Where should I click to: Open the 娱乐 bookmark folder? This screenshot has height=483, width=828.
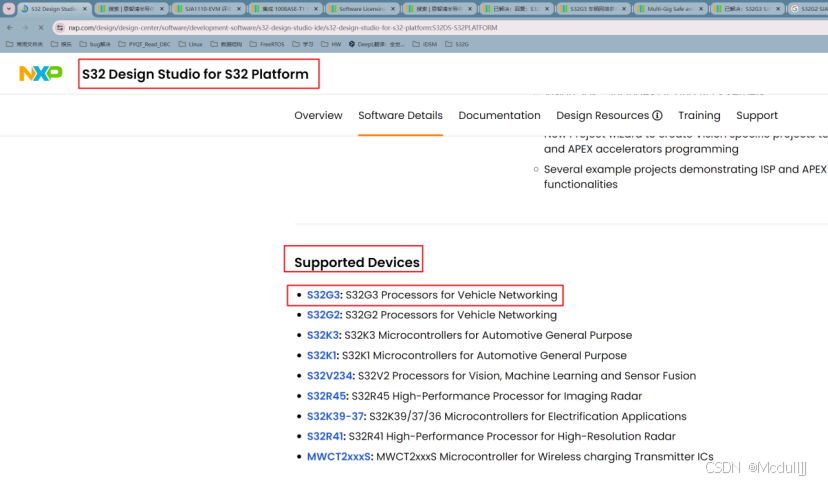click(x=61, y=44)
